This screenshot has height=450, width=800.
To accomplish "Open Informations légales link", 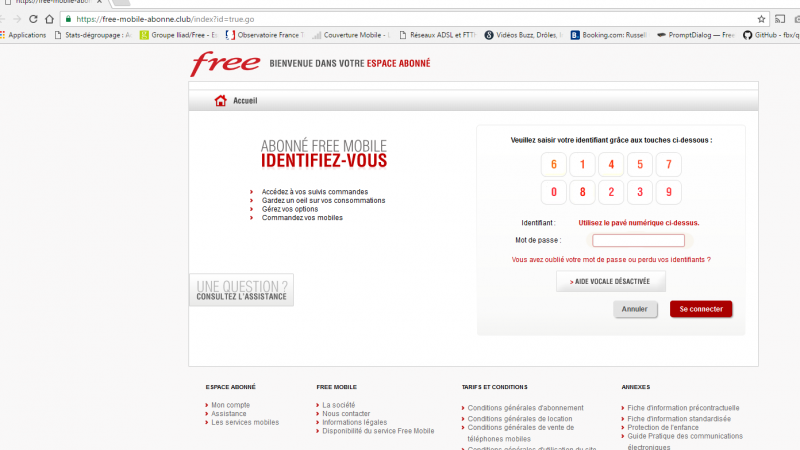I will click(355, 422).
